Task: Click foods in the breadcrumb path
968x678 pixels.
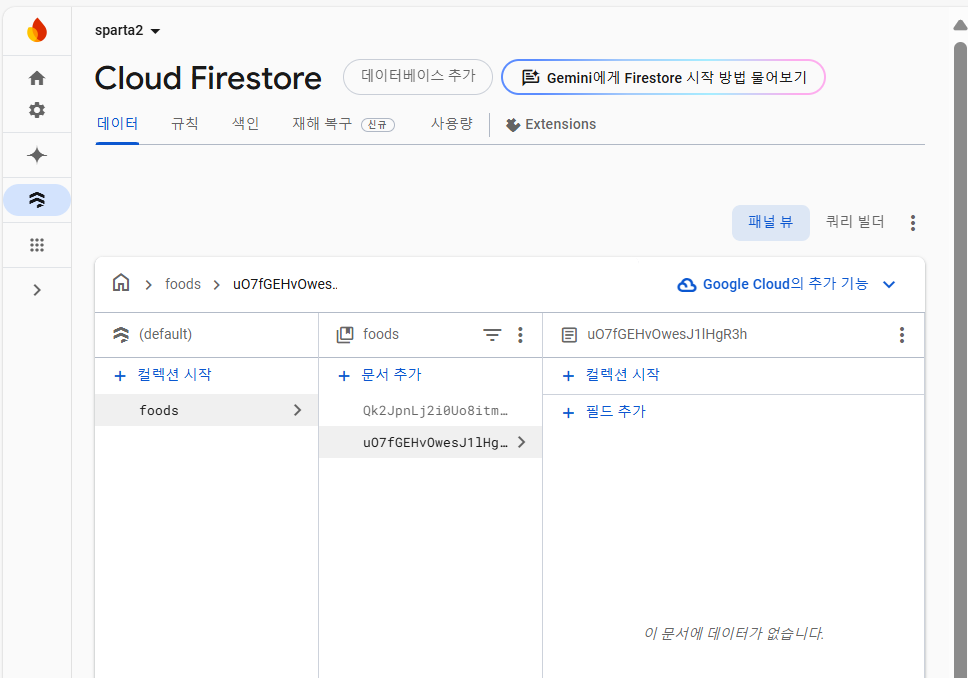Action: pyautogui.click(x=183, y=284)
